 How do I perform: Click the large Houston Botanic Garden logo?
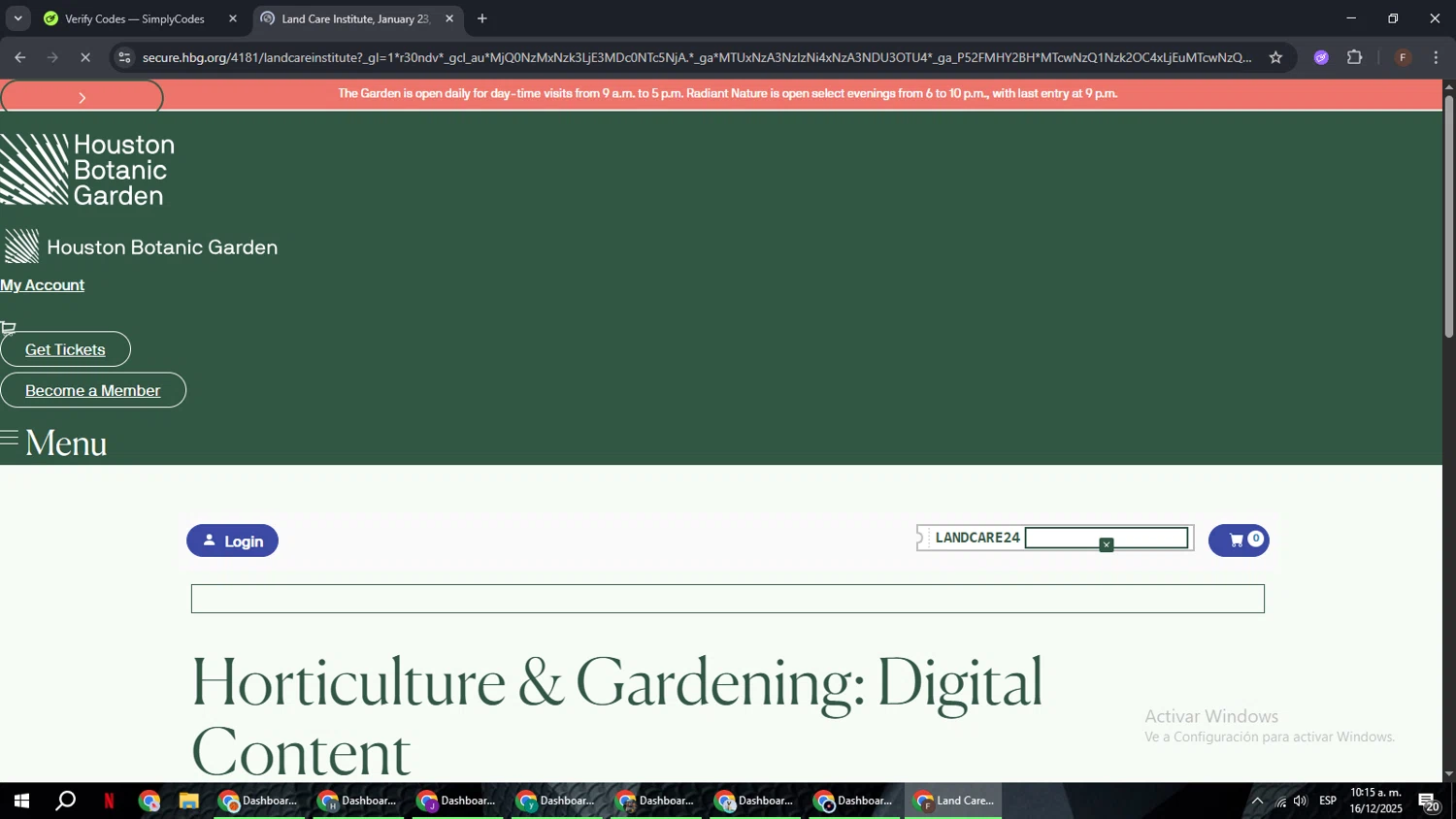(87, 170)
